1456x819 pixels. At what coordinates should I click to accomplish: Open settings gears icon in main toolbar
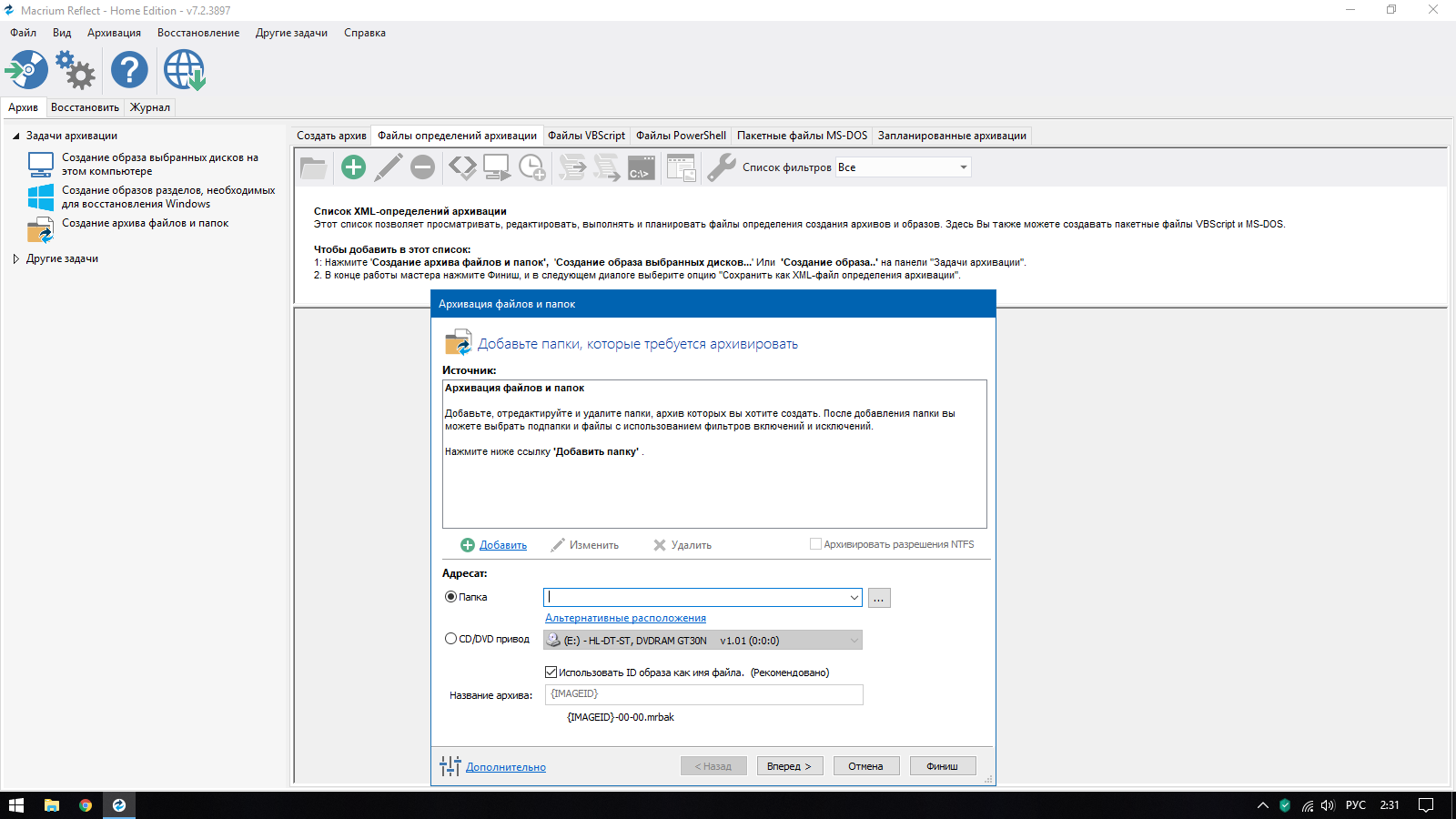click(x=76, y=70)
